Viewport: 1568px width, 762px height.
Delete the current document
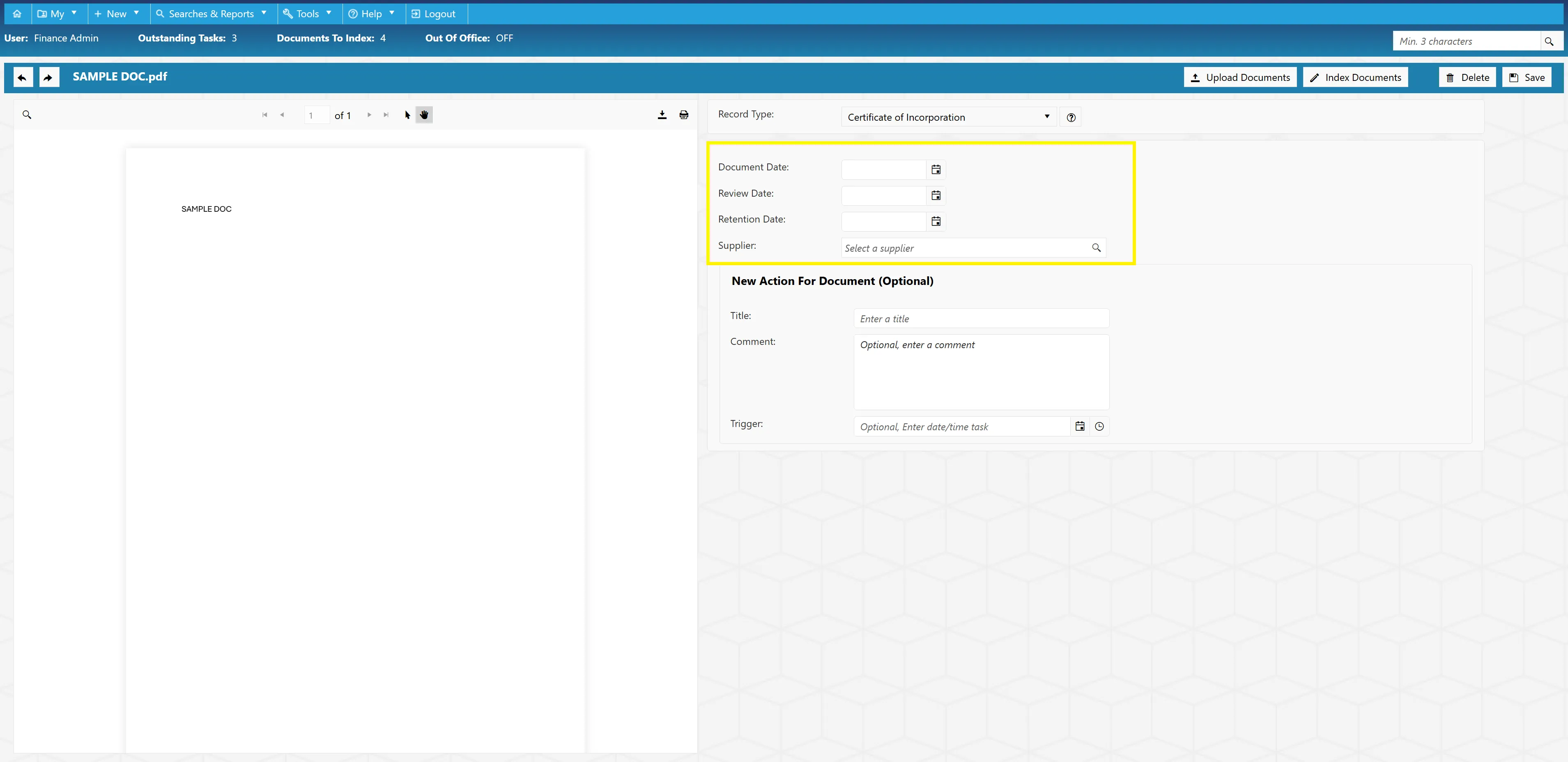coord(1467,77)
